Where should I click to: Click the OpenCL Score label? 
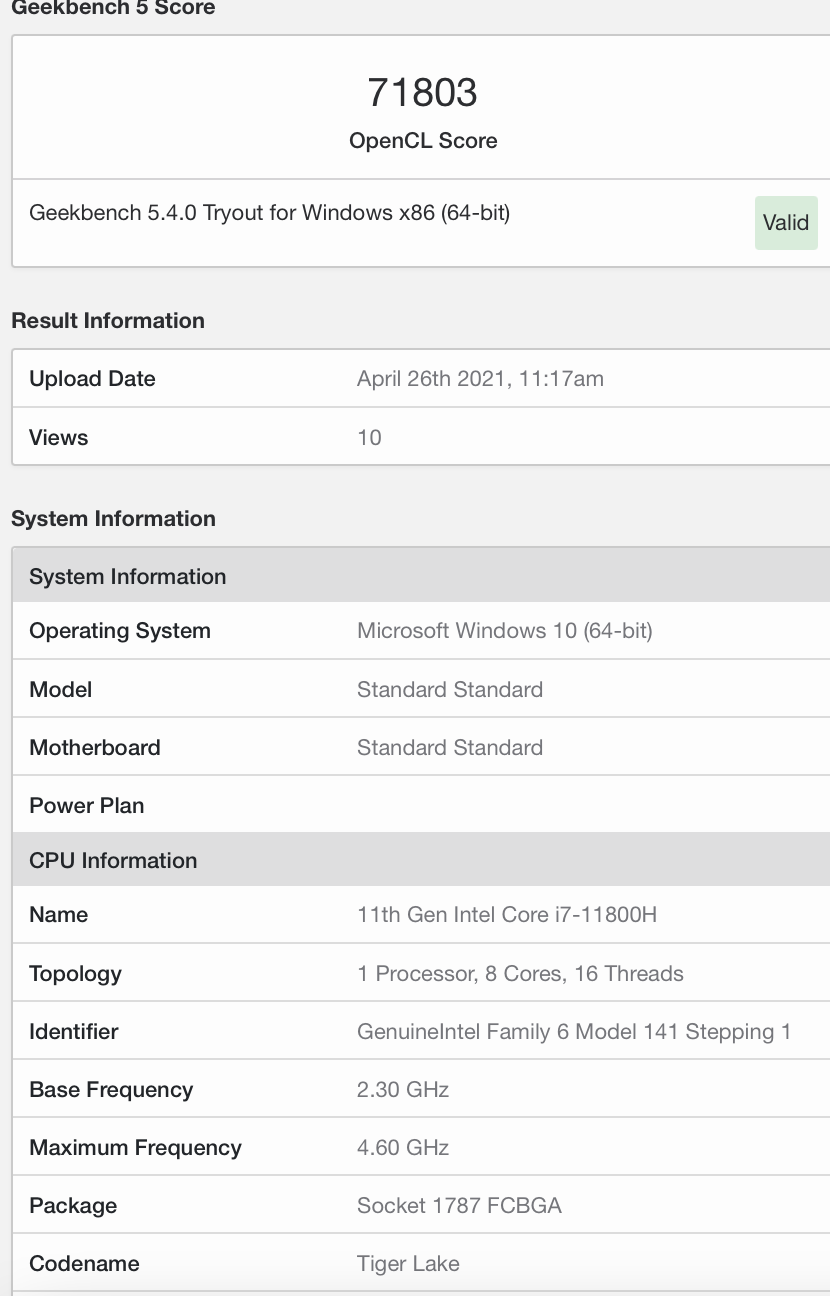423,141
